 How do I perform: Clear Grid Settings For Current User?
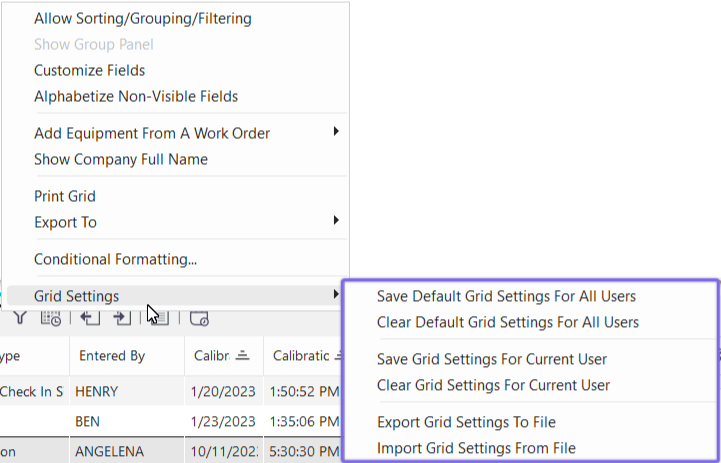tap(493, 385)
